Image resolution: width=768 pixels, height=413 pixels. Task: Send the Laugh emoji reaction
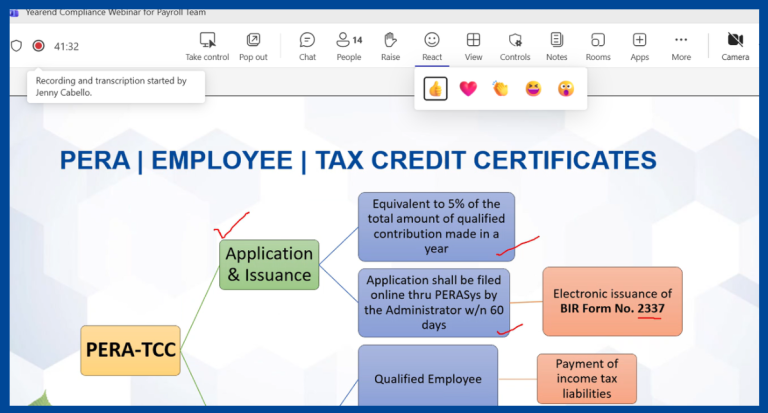[533, 89]
